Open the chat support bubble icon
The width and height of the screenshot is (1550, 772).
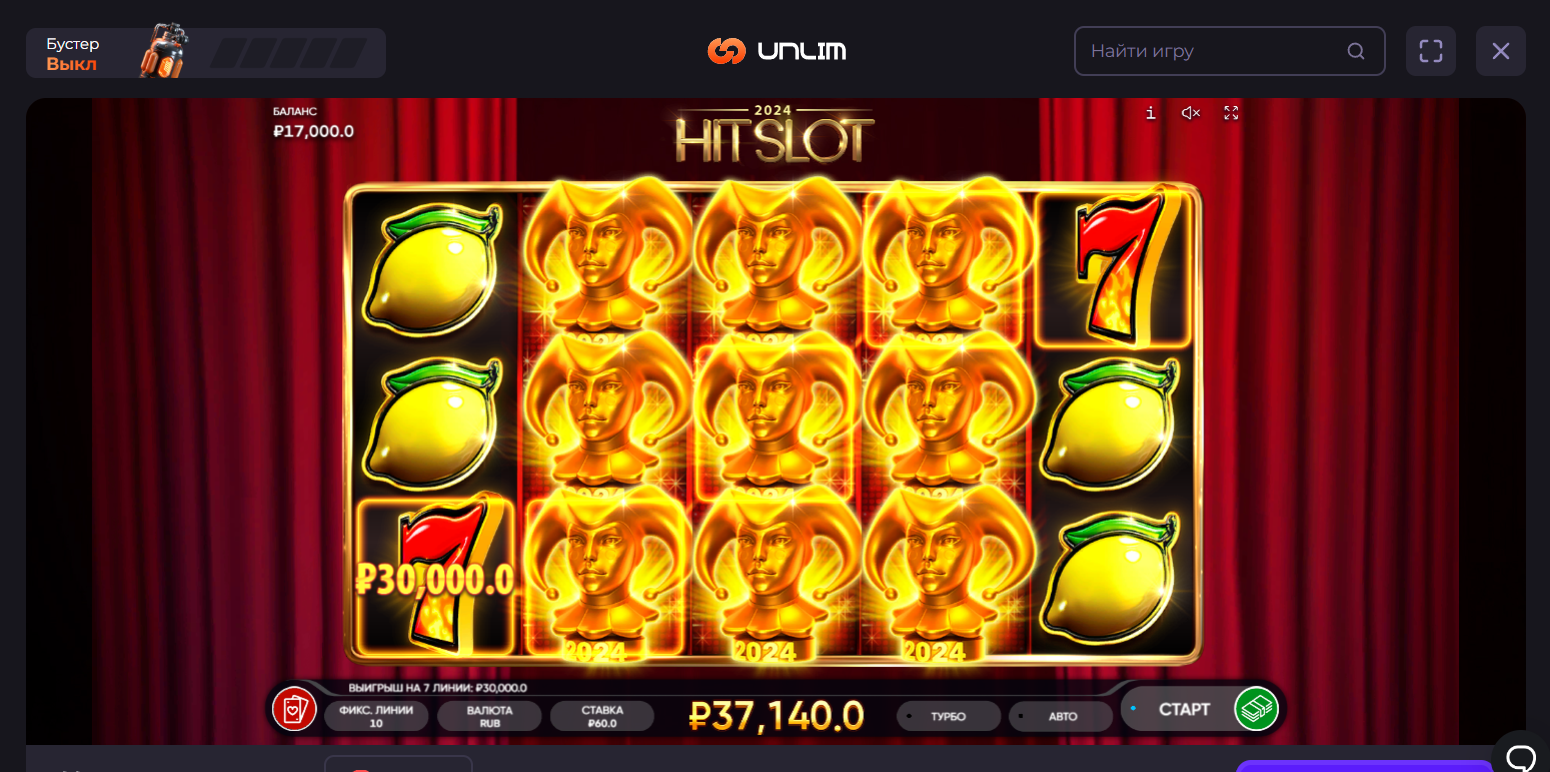click(x=1521, y=755)
